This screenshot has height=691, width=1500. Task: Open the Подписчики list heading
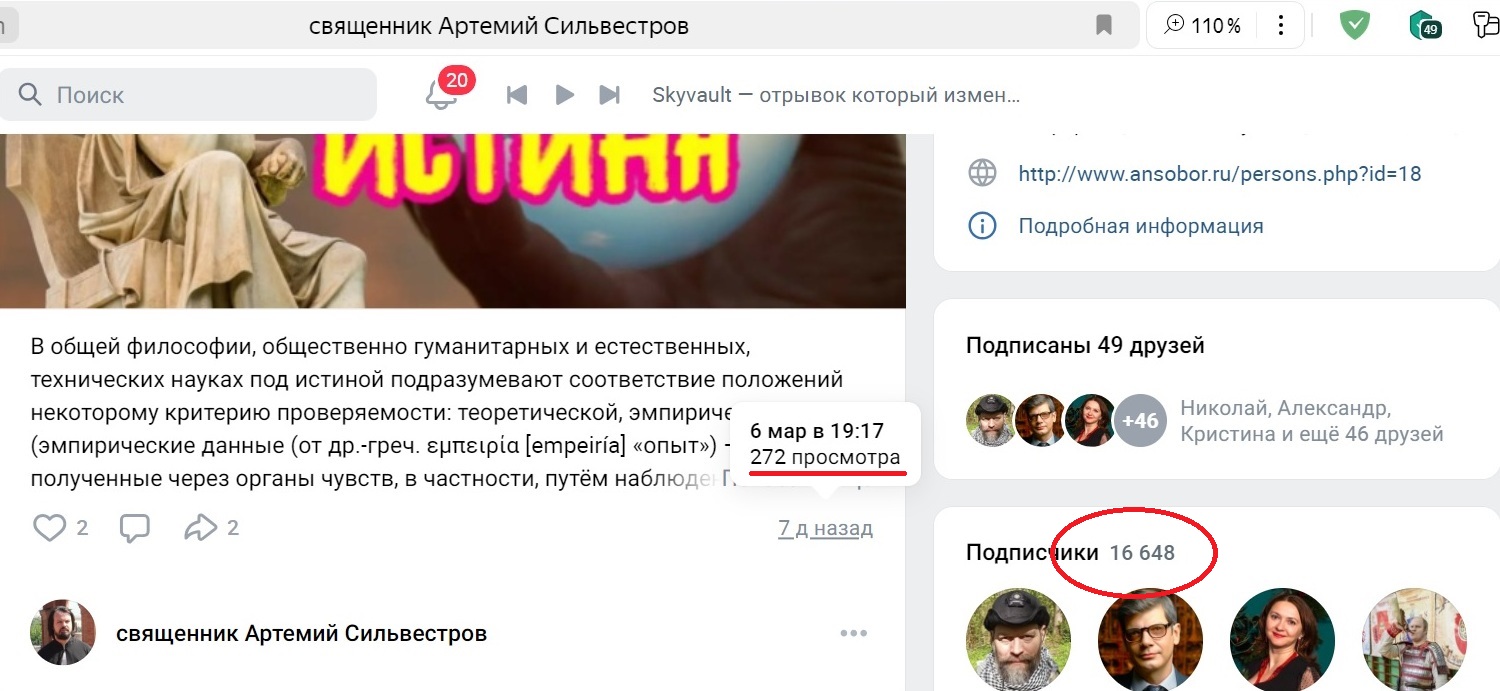coord(1032,552)
